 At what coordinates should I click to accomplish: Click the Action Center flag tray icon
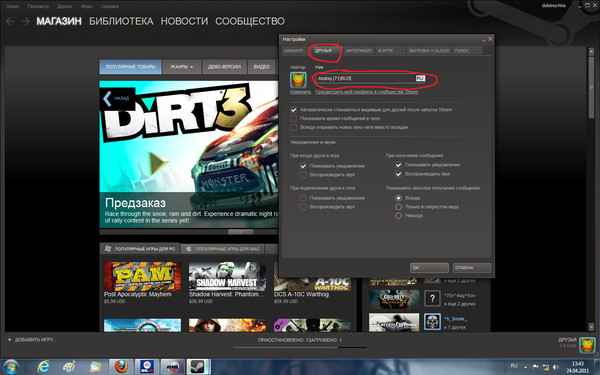coord(535,367)
